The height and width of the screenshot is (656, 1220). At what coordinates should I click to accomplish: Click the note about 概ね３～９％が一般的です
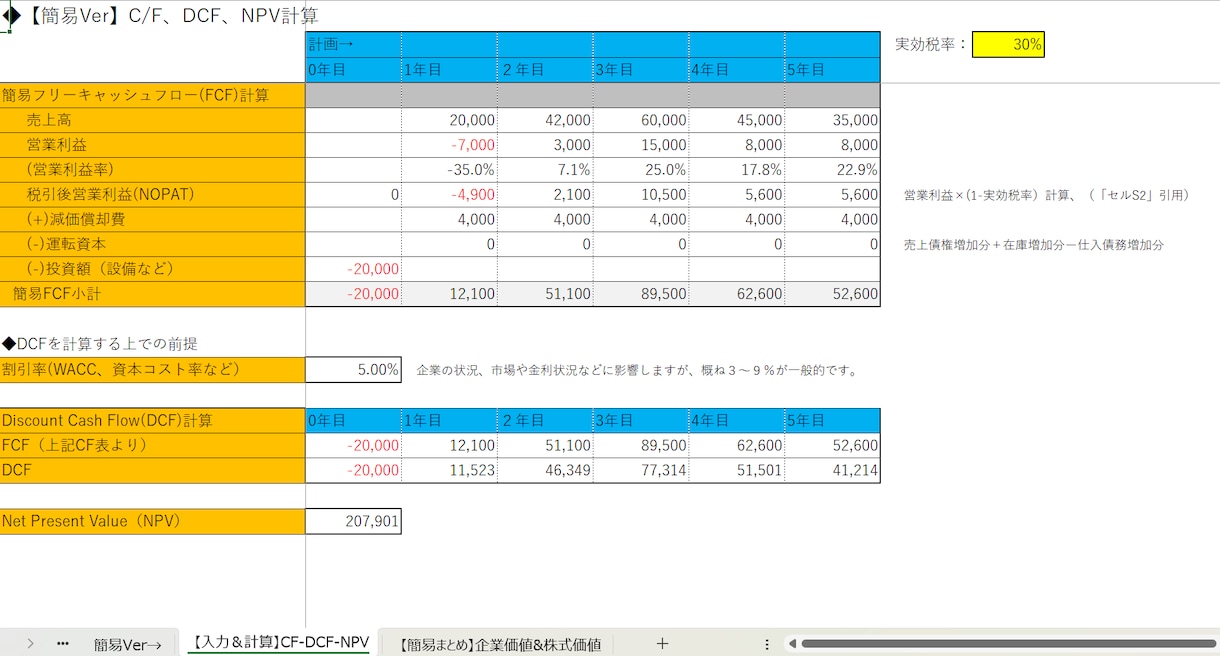click(637, 371)
